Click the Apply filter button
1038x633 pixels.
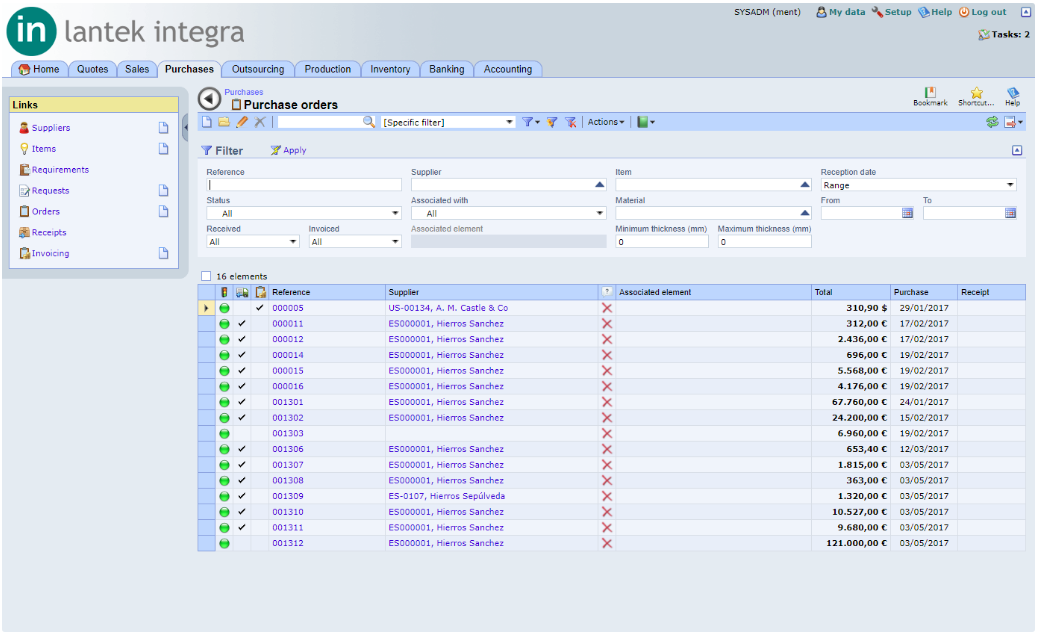pyautogui.click(x=289, y=150)
